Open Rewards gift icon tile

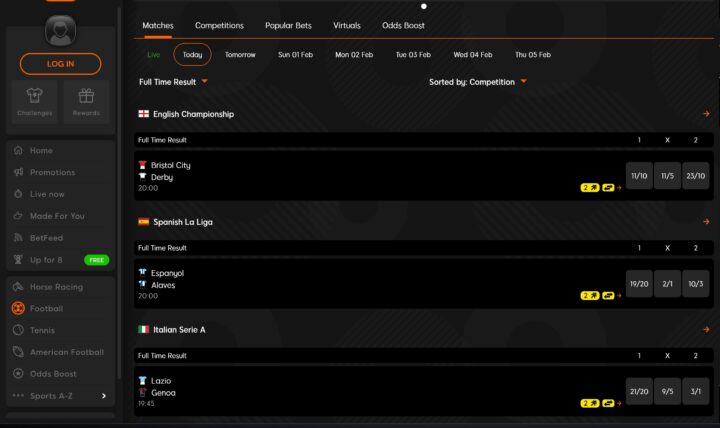86,102
